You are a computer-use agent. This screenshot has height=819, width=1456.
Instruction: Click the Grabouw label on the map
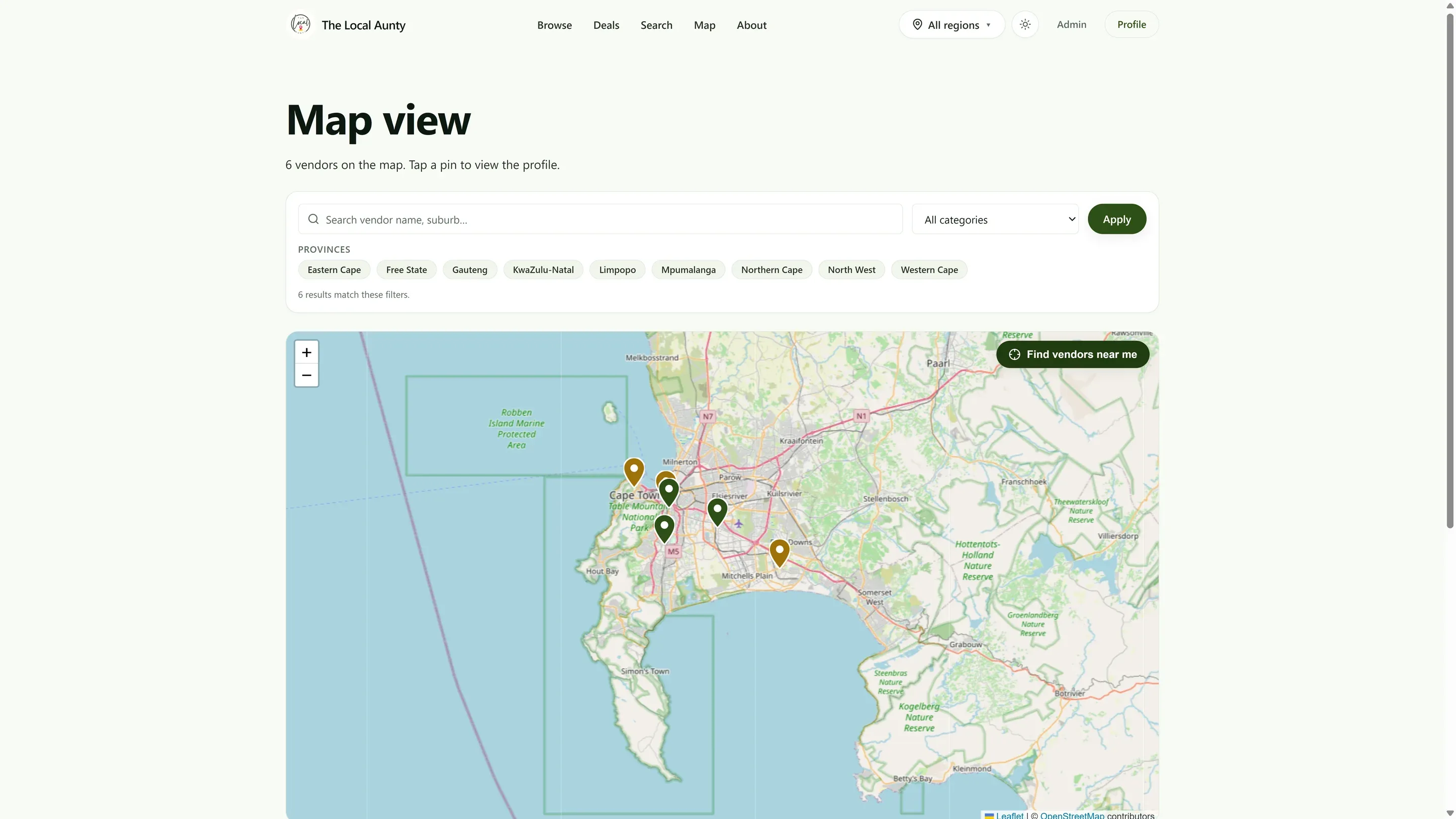[966, 645]
